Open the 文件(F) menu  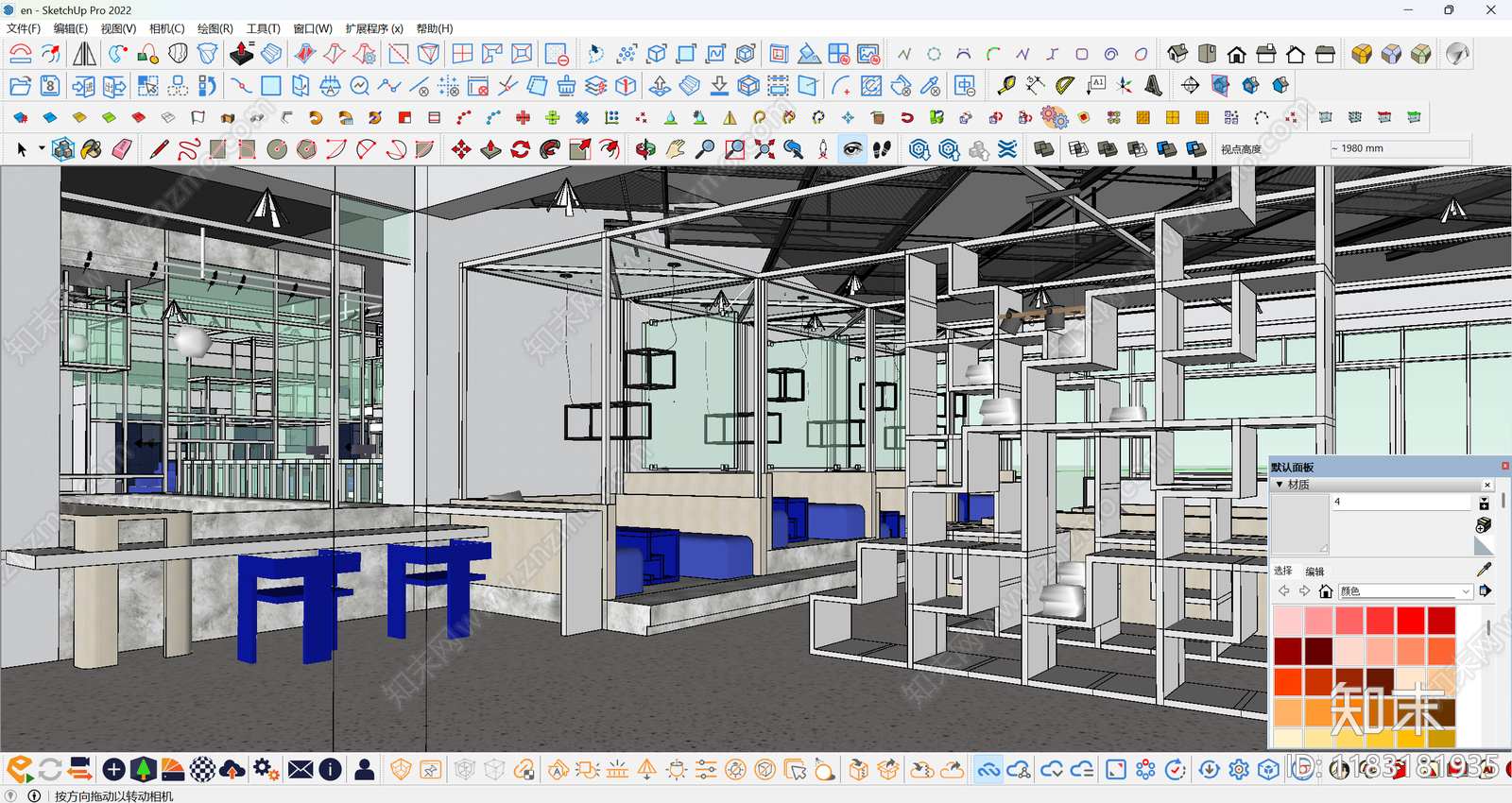click(24, 28)
